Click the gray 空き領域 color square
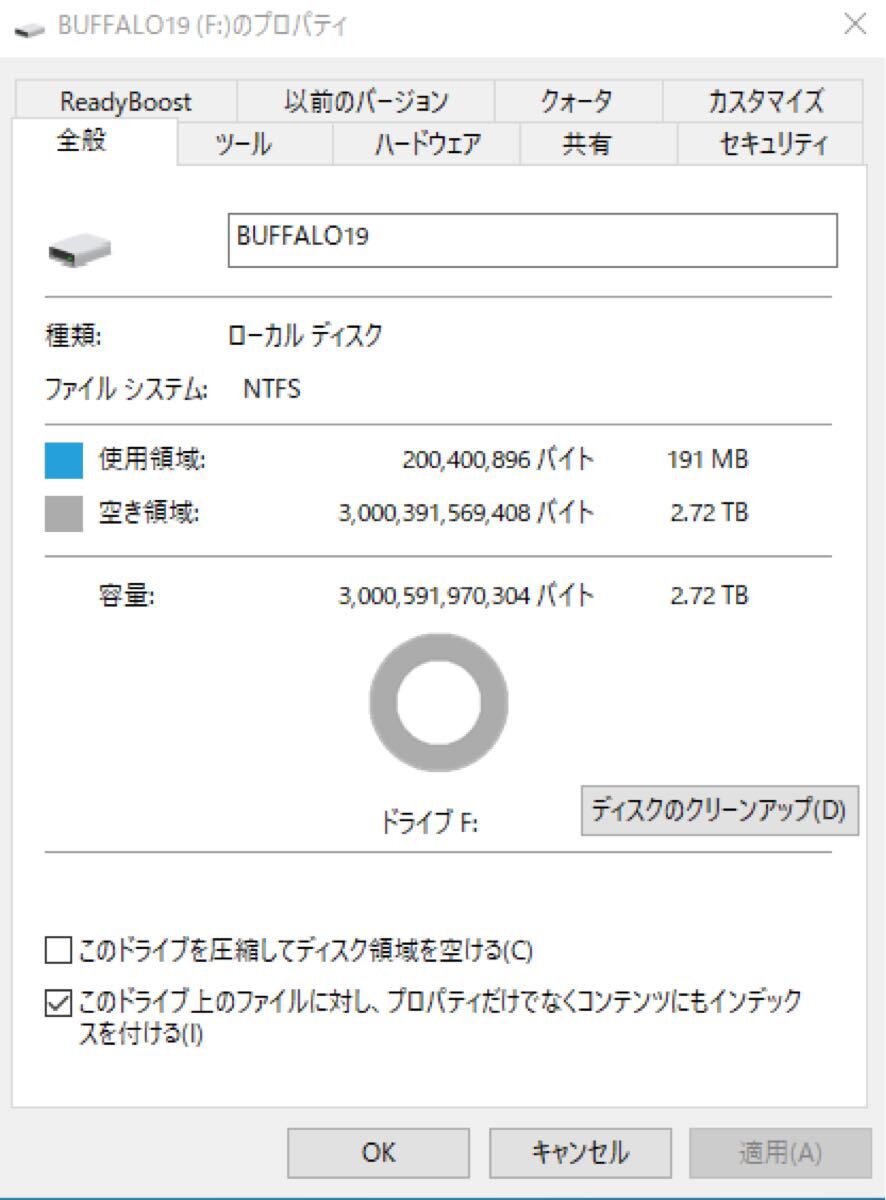Viewport: 886px width, 1200px height. tap(64, 512)
